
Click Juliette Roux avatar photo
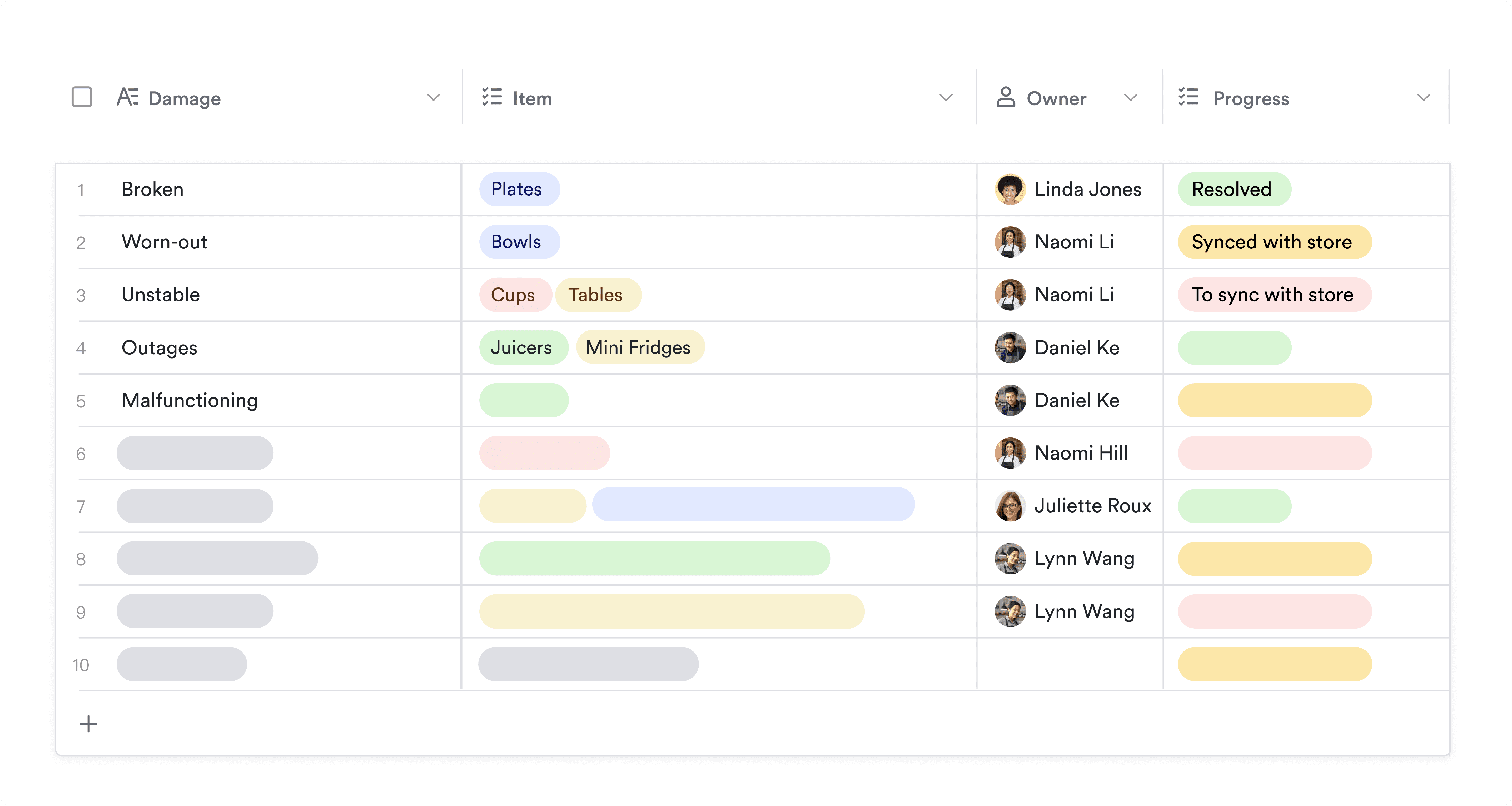click(1010, 505)
